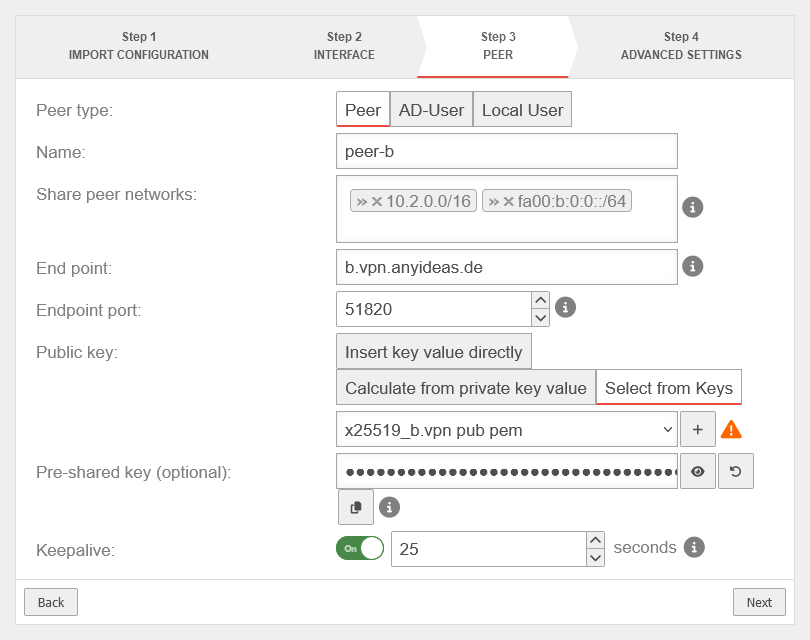Viewport: 810px width, 640px height.
Task: Click the info icon beside Keepalive seconds
Action: click(694, 547)
